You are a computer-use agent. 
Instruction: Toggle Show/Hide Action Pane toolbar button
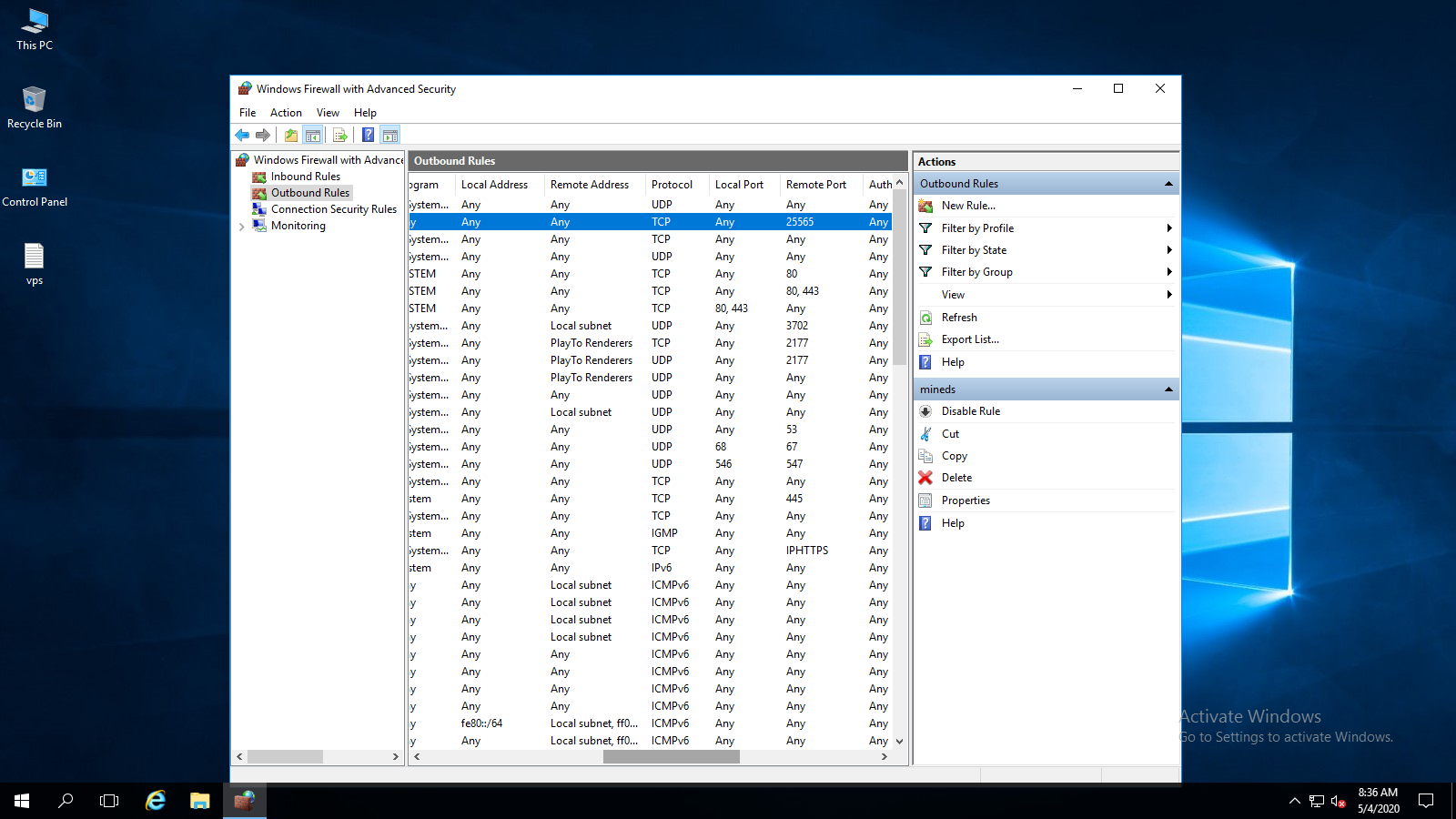(390, 136)
